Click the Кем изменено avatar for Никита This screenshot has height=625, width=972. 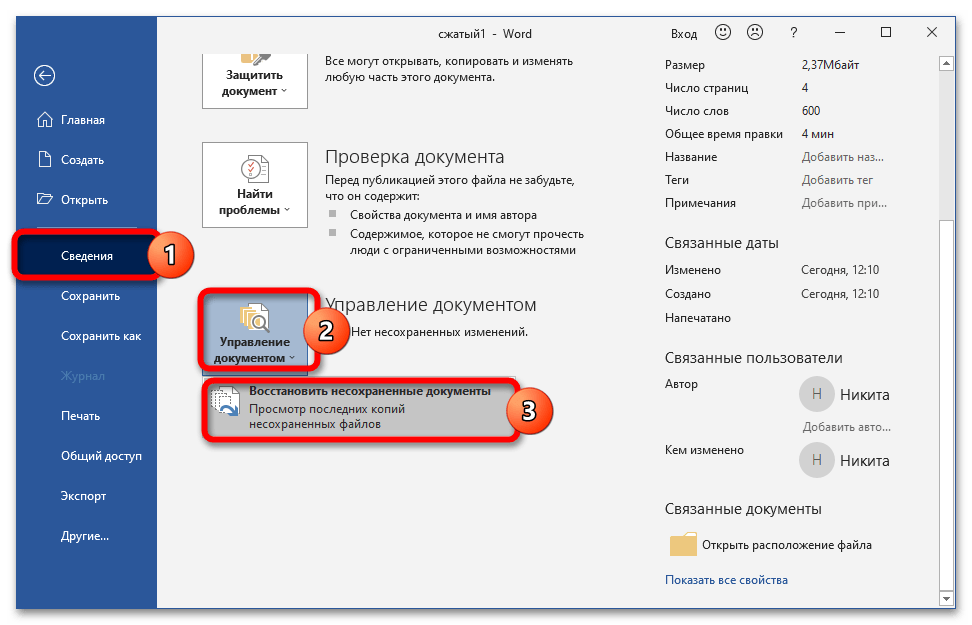tap(816, 460)
